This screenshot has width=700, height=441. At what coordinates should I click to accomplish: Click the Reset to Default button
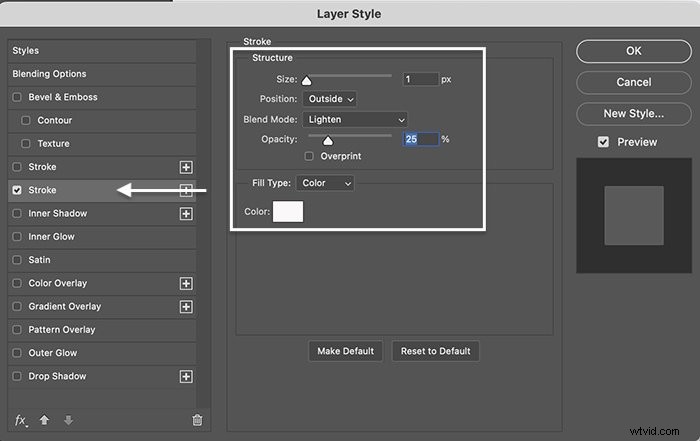(435, 351)
